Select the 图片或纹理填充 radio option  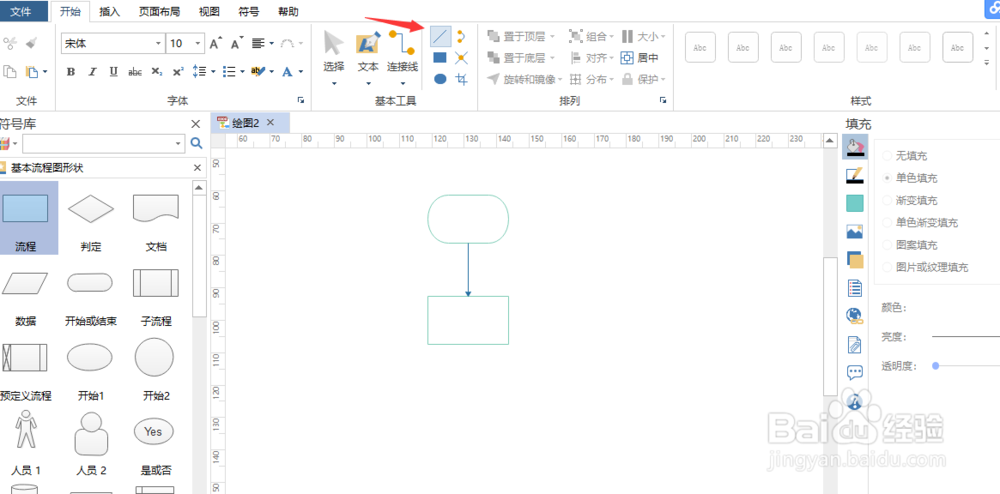click(x=887, y=267)
